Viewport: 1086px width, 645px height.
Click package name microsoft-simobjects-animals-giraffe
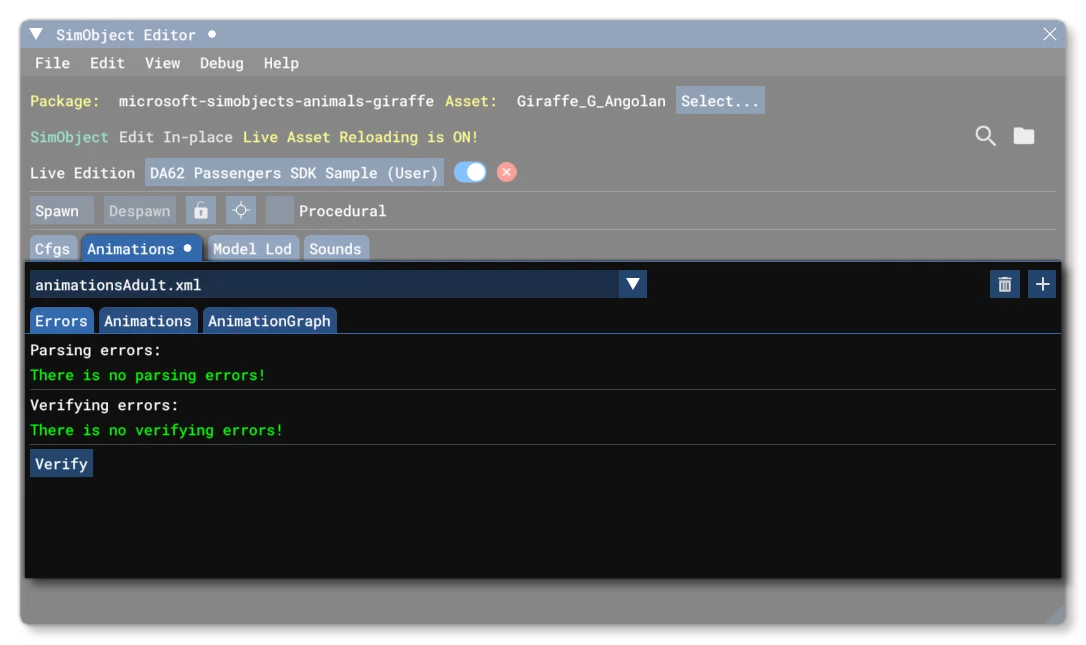coord(276,100)
